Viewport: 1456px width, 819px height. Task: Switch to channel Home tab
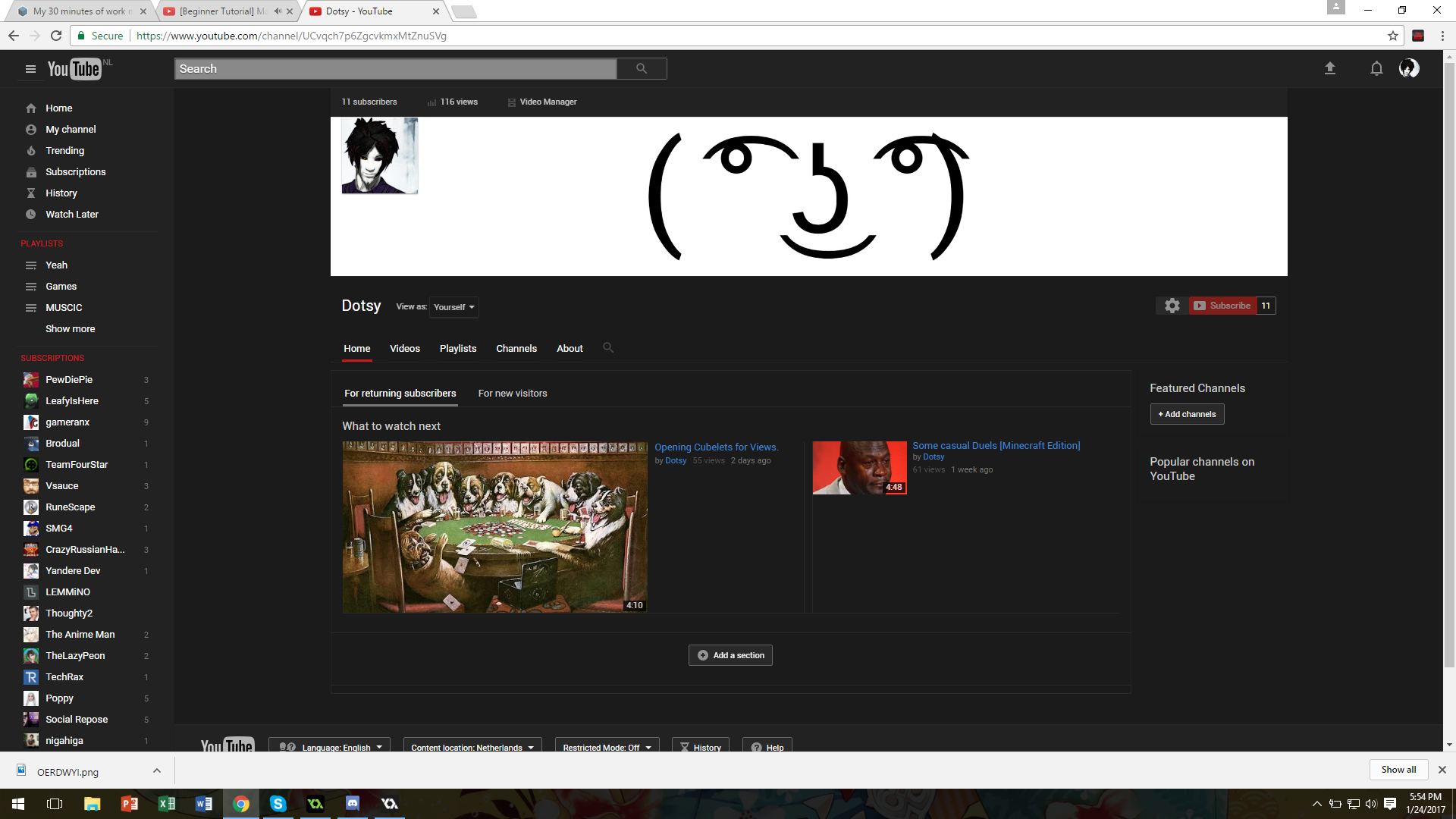click(356, 349)
